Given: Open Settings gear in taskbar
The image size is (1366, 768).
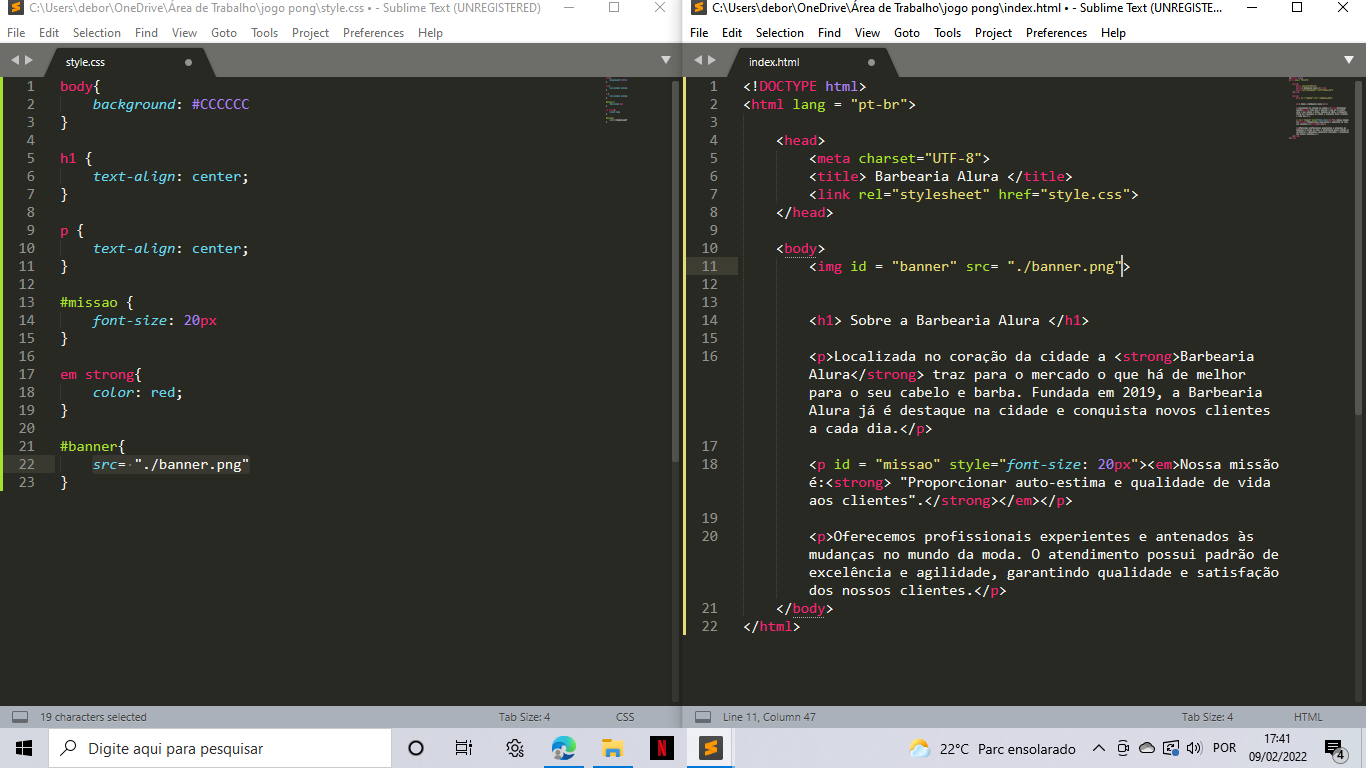Looking at the screenshot, I should (x=514, y=748).
